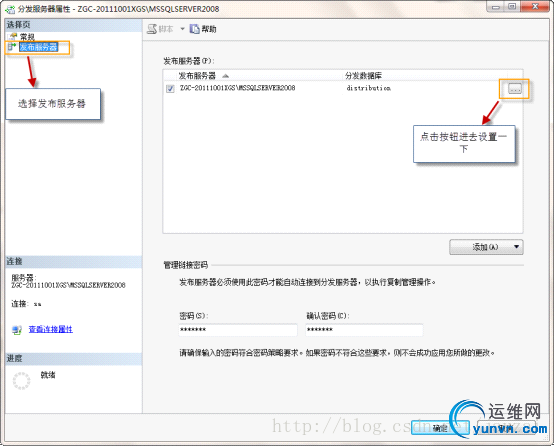
Task: Select the ZGC-20111001XGS\MSSQLSERVER2008 publisher row text
Action: 237,88
